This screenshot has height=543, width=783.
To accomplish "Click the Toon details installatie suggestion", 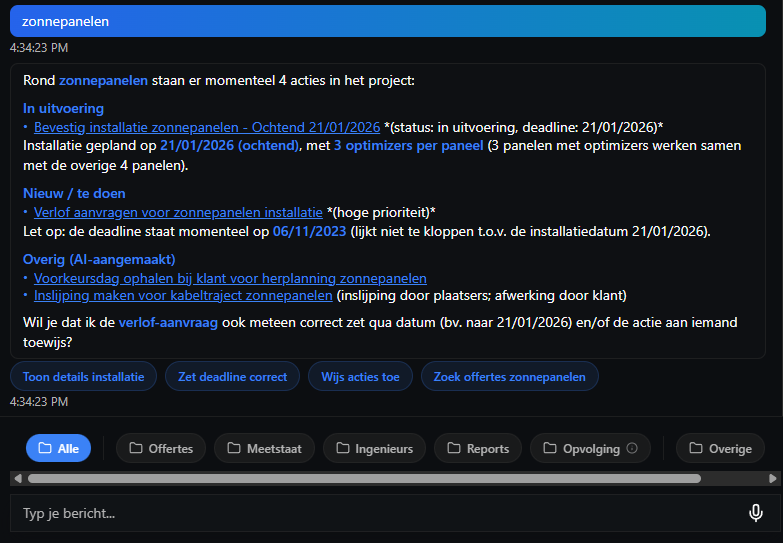I will [x=83, y=377].
